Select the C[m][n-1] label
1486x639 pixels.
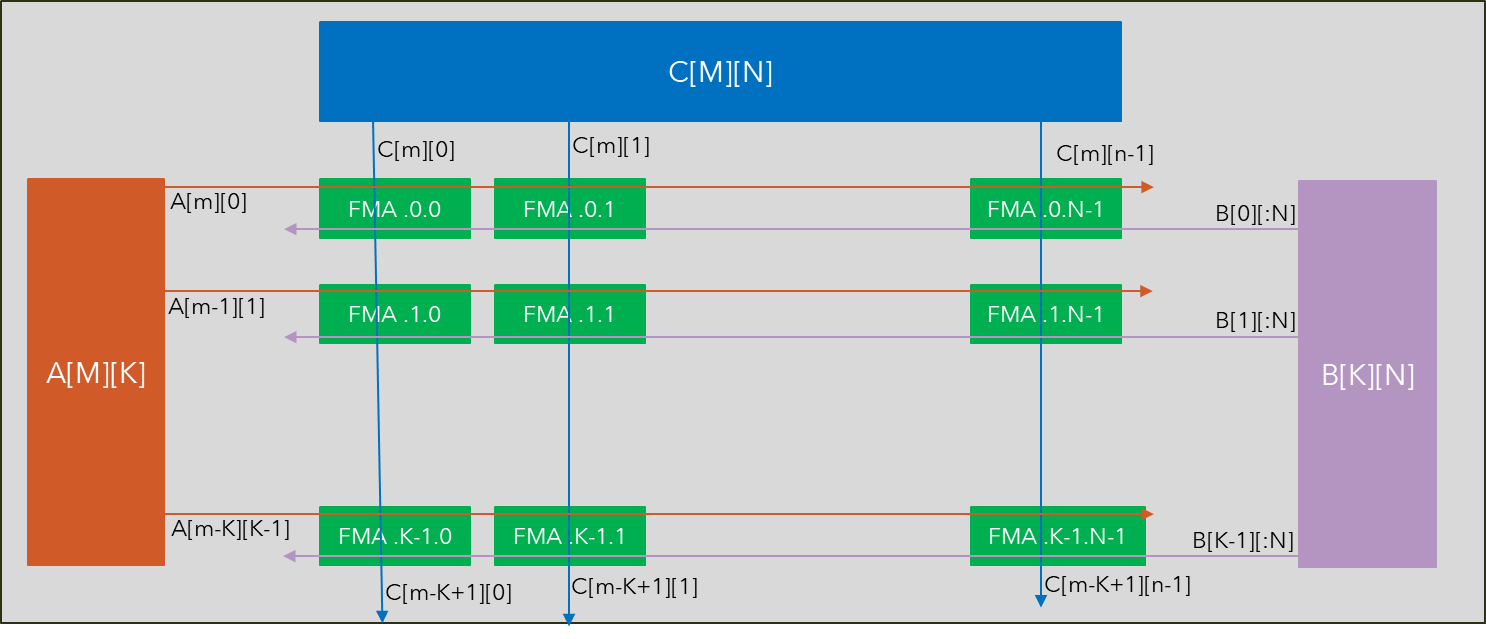[x=1105, y=154]
